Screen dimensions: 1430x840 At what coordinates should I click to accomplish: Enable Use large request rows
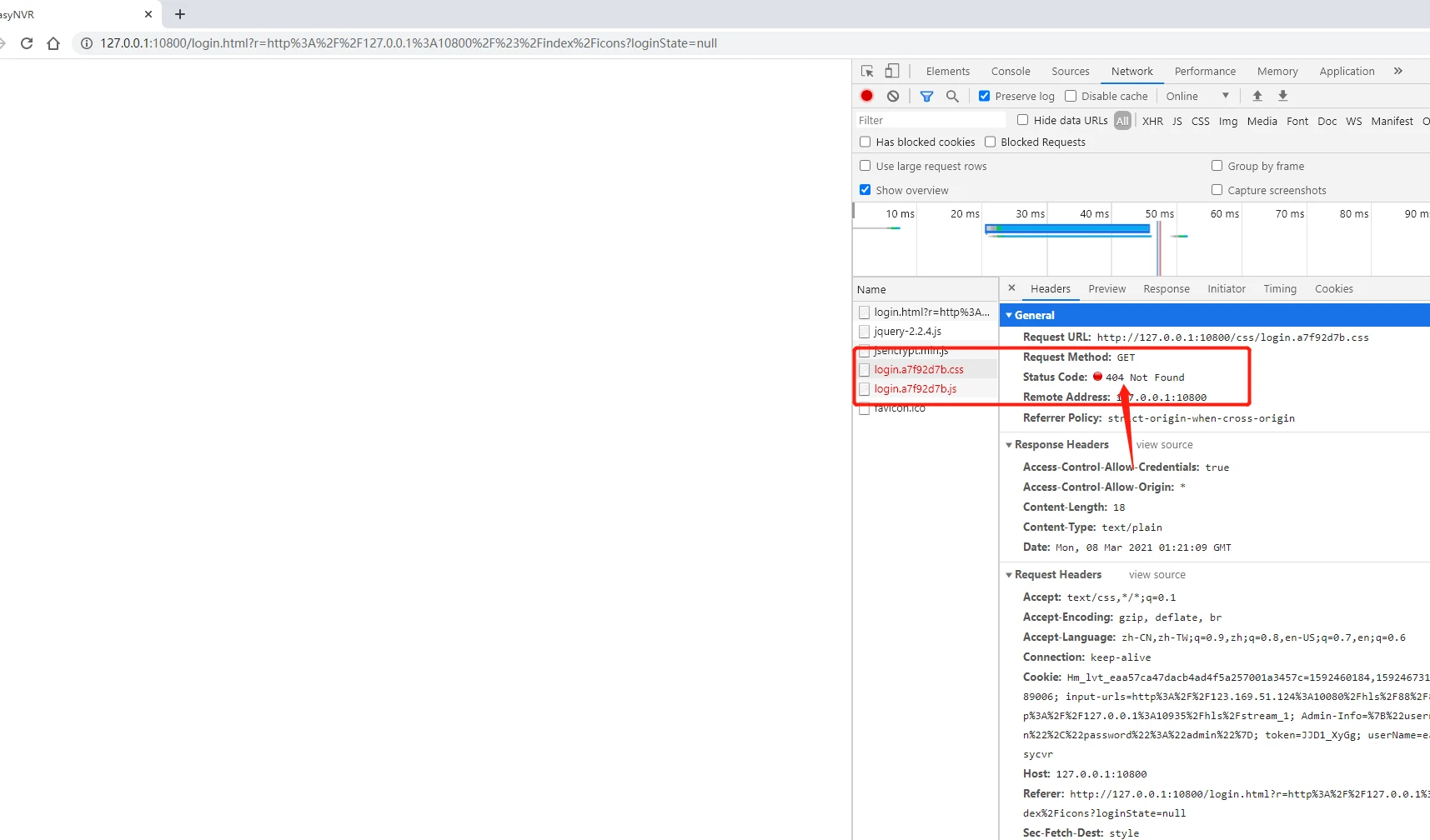866,166
